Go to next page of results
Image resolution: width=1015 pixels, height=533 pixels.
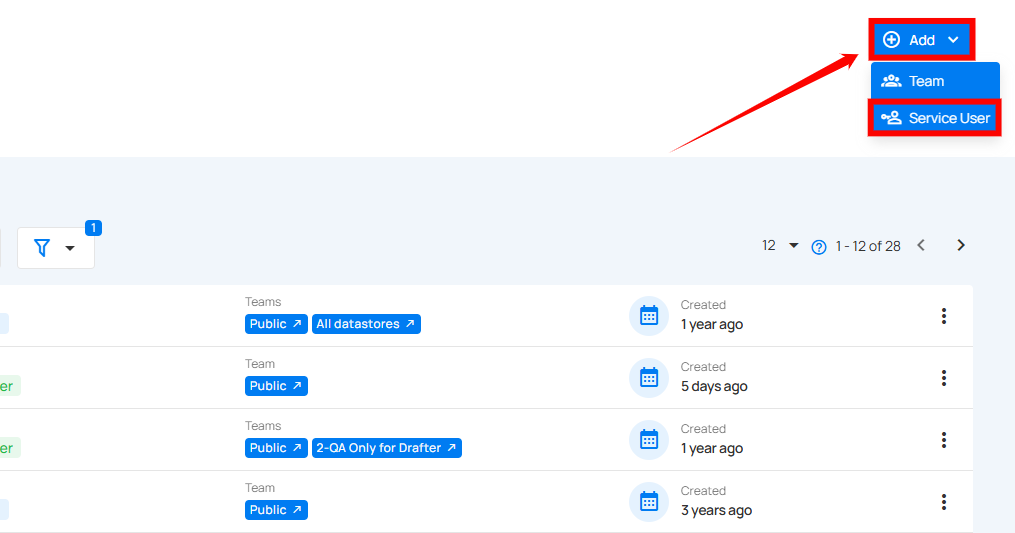click(x=960, y=245)
